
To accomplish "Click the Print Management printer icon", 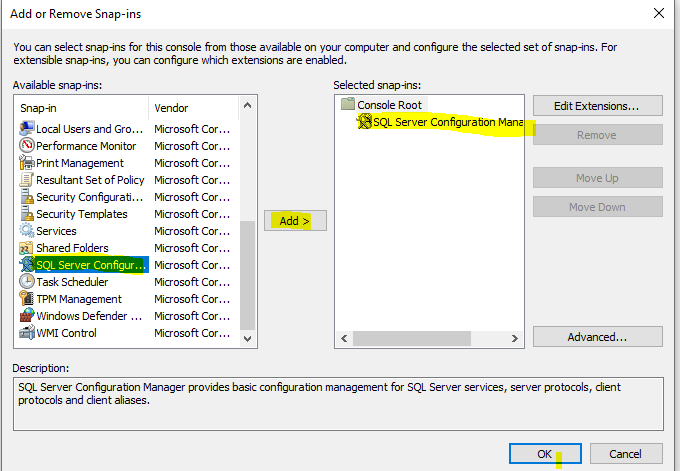I will coord(27,163).
